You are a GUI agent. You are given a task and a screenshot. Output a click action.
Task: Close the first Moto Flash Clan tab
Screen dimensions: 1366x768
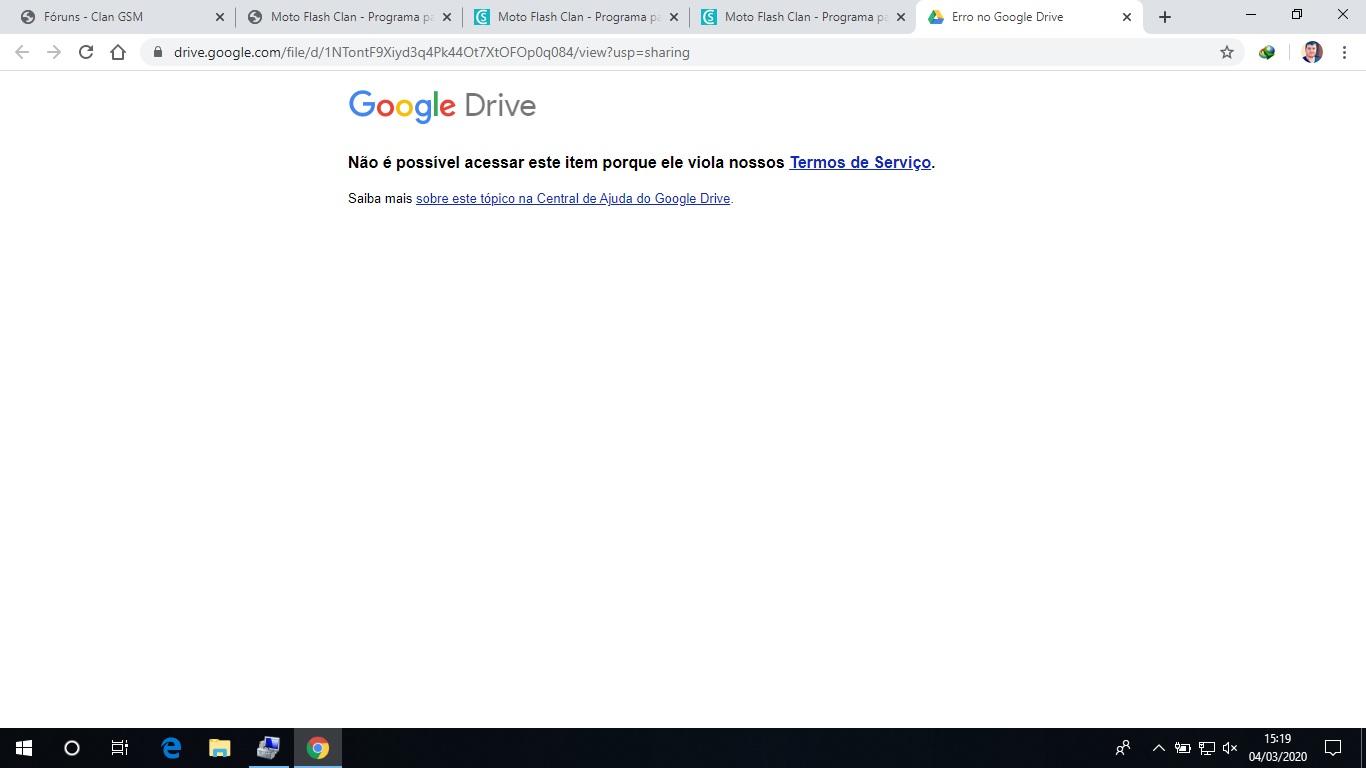point(447,17)
